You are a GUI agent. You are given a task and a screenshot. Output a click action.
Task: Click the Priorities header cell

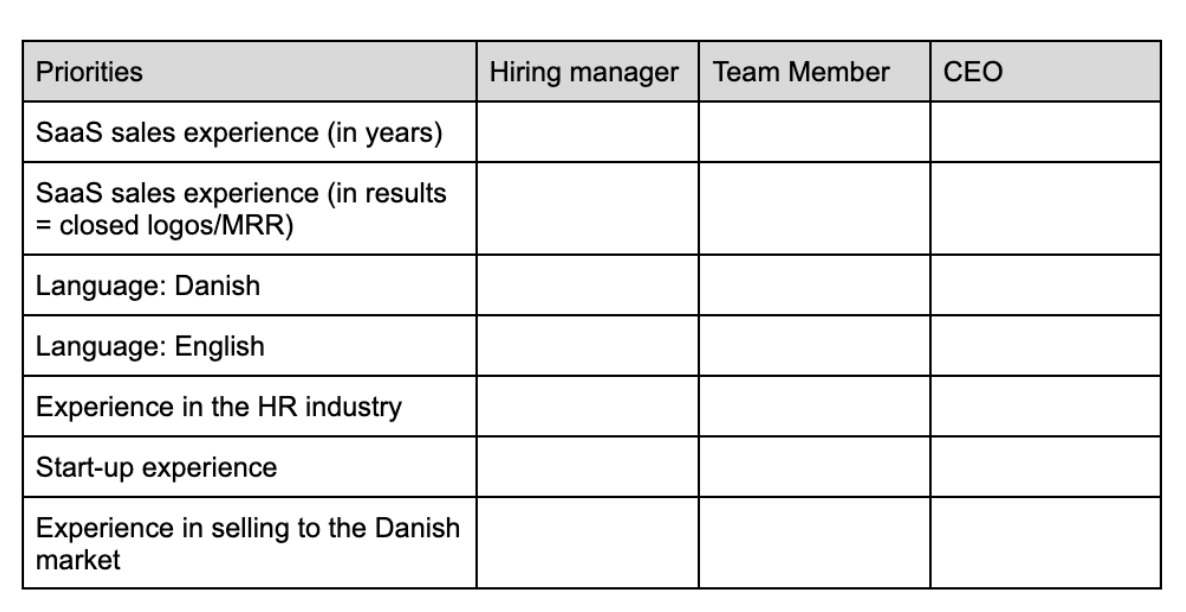(x=88, y=72)
